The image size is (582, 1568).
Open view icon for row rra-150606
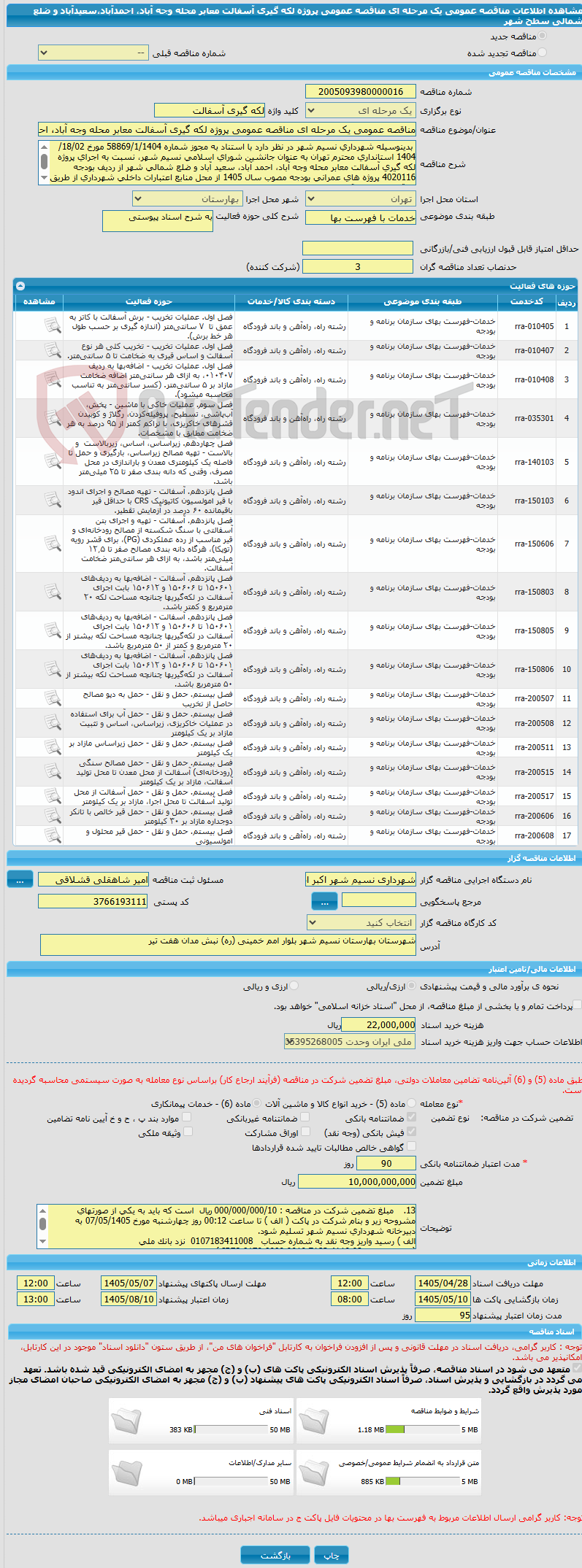point(52,544)
